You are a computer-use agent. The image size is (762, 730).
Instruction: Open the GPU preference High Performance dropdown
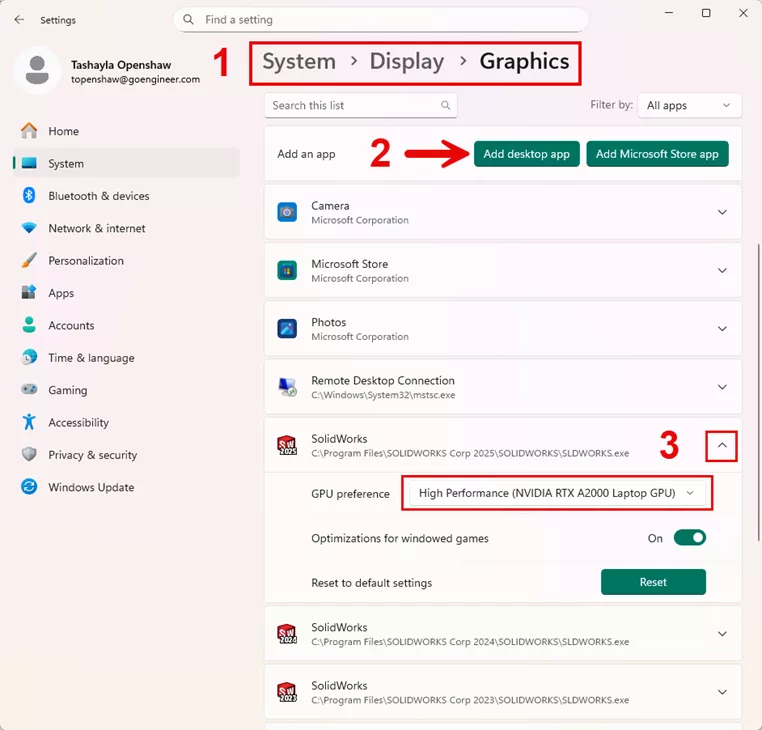pyautogui.click(x=557, y=493)
